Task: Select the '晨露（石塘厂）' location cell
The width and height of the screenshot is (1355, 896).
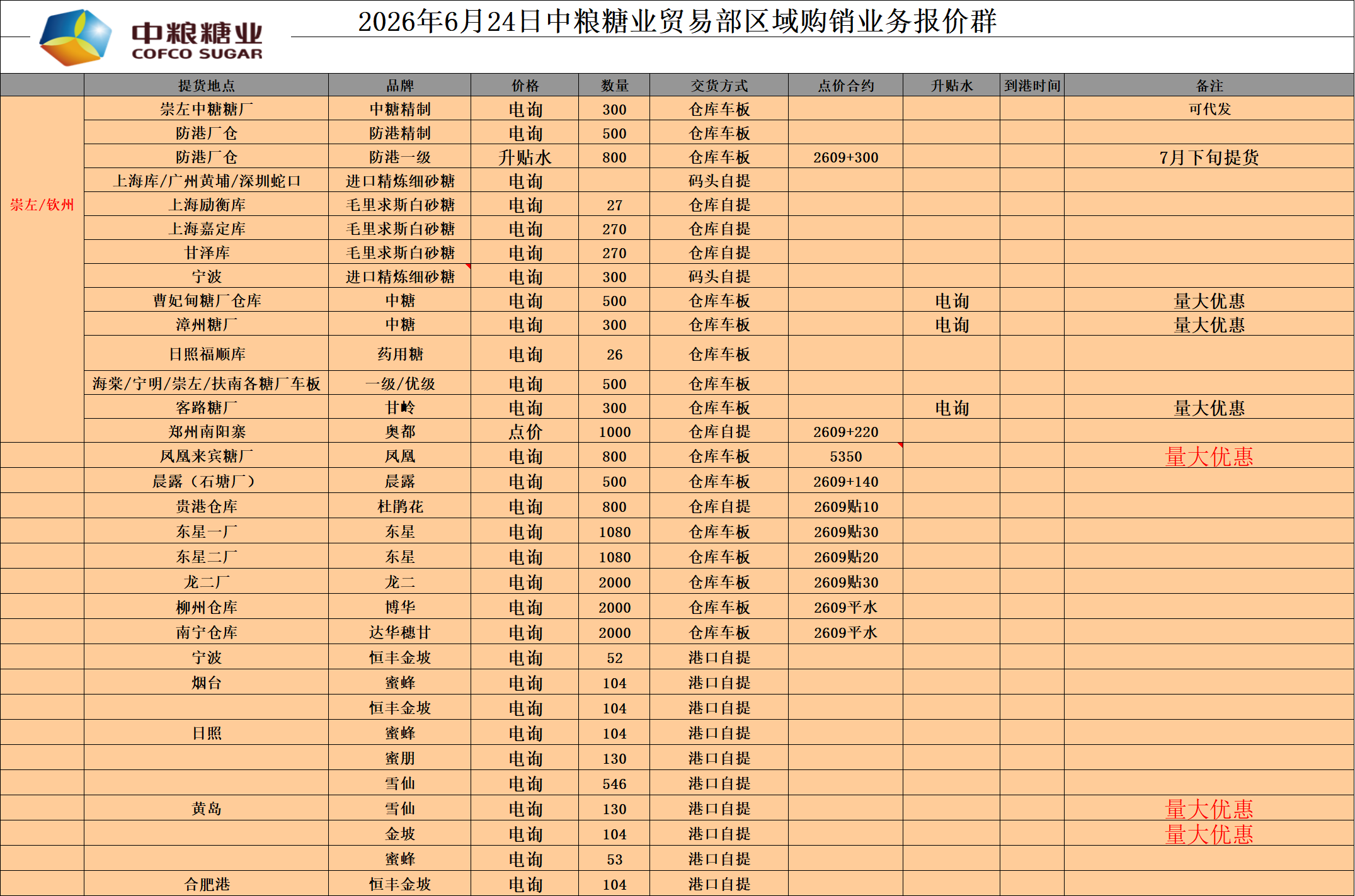Action: coord(206,481)
